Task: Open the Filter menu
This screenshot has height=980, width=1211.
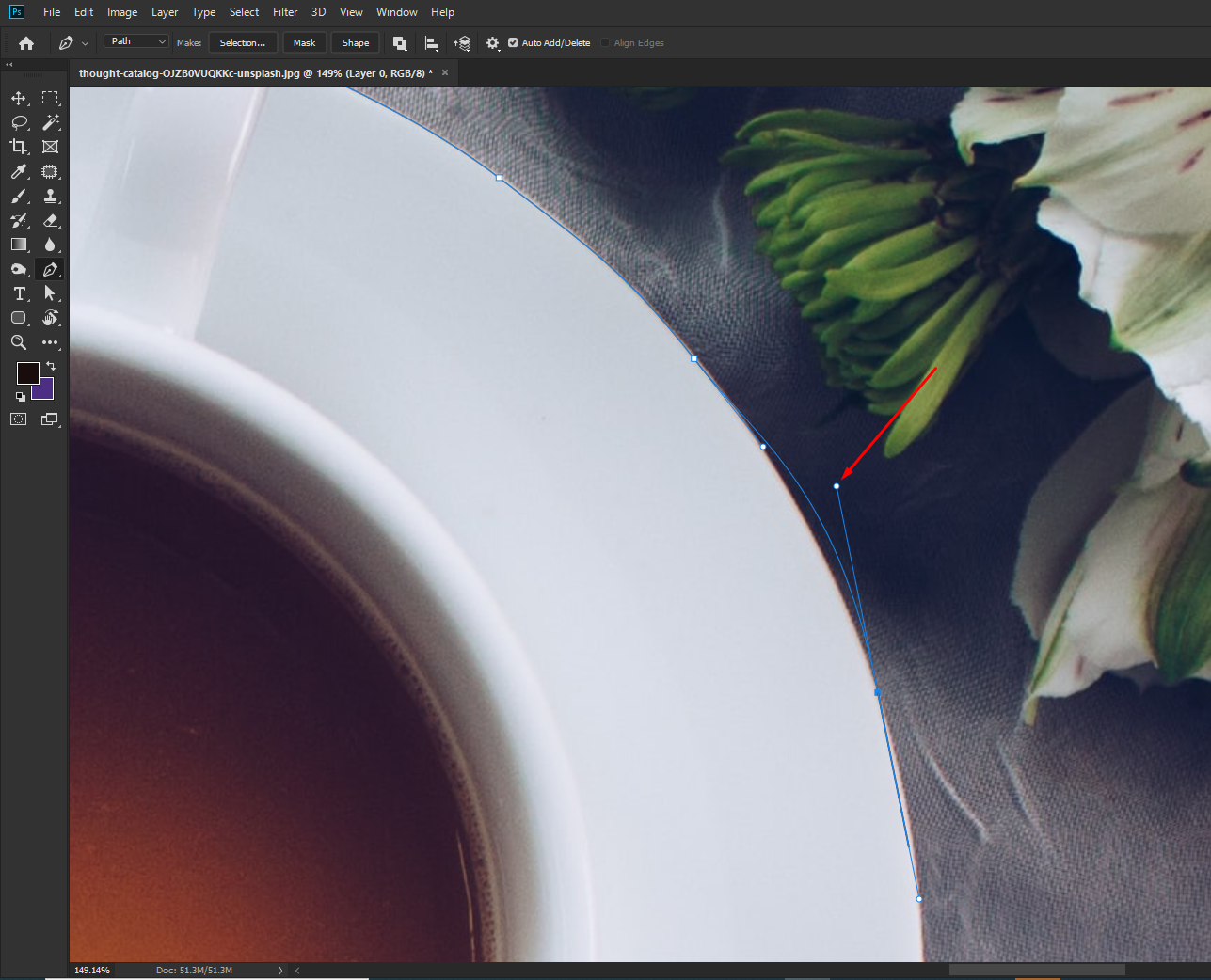Action: [x=285, y=12]
